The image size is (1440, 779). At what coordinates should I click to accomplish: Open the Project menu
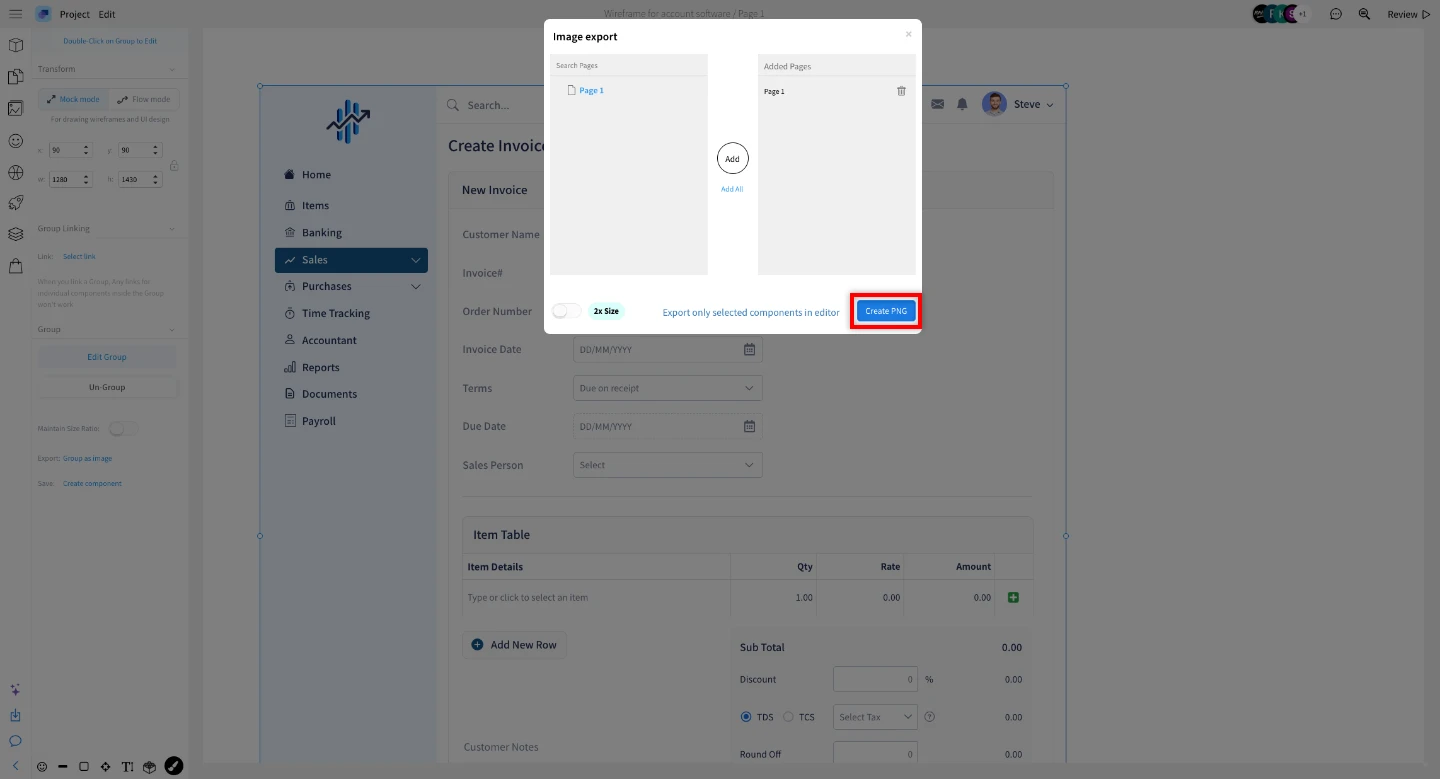pos(74,14)
